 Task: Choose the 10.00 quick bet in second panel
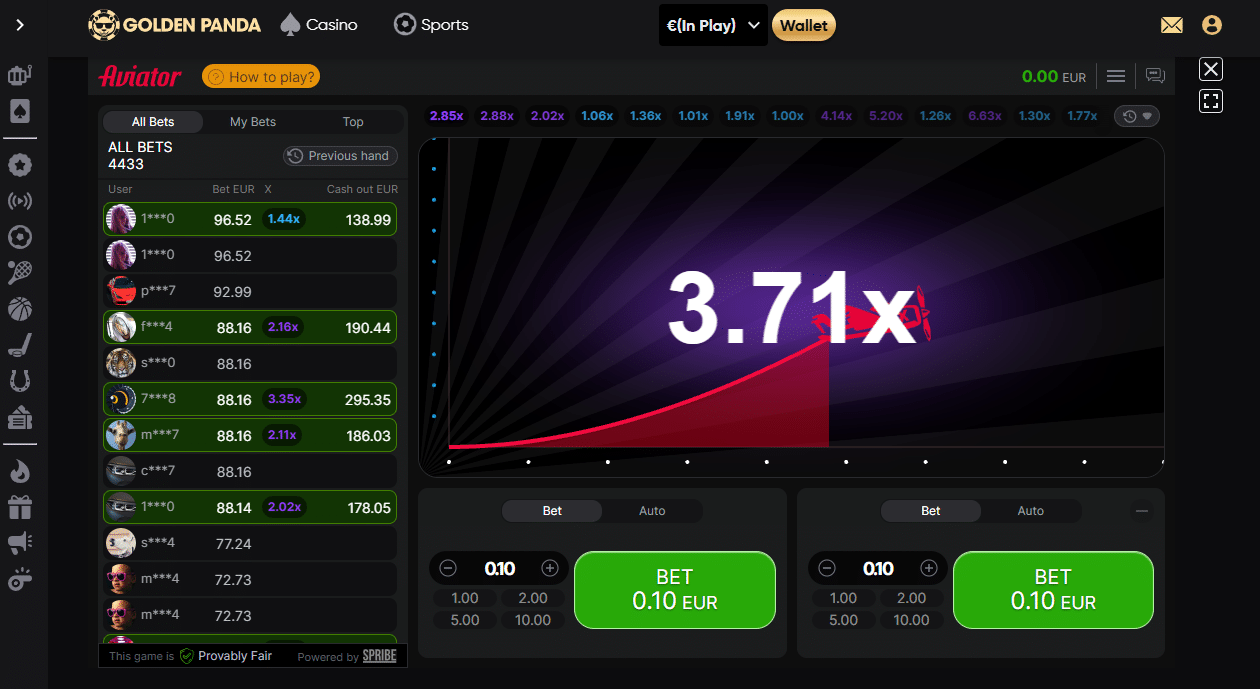(x=912, y=620)
